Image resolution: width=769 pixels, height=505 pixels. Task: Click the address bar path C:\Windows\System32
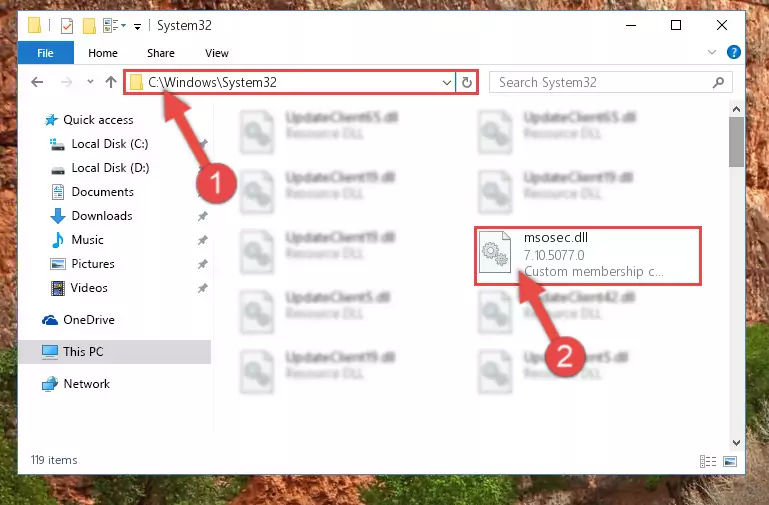(212, 82)
